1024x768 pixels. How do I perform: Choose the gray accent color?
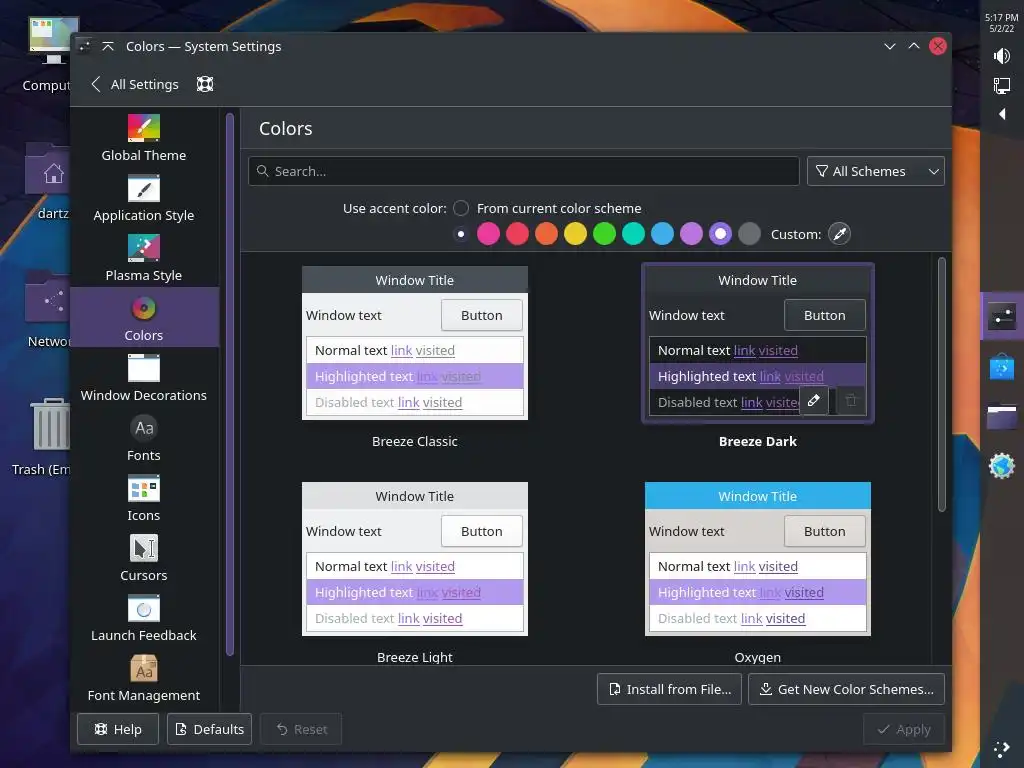(x=750, y=234)
